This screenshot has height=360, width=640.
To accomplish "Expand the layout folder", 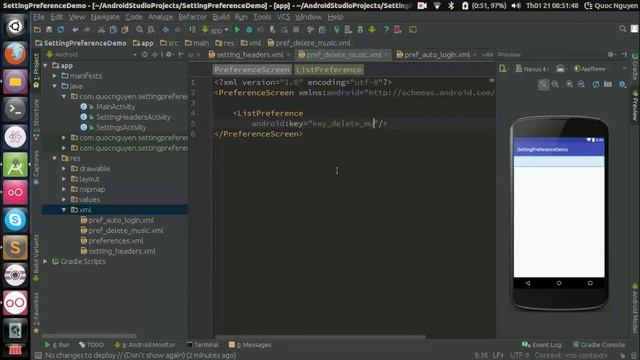I will pyautogui.click(x=64, y=179).
